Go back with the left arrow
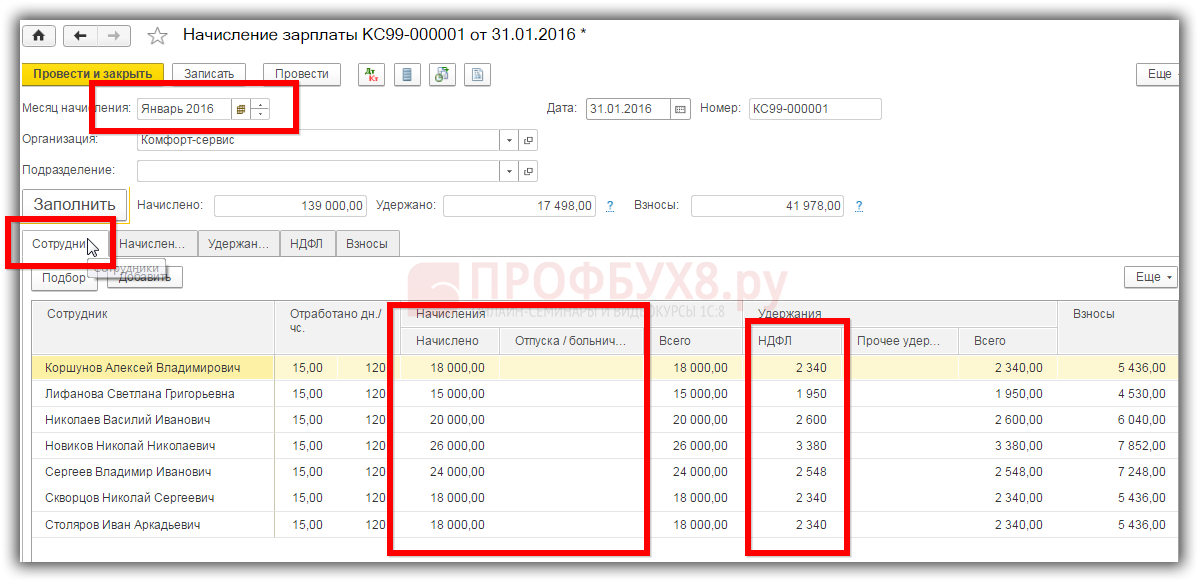1199x582 pixels. click(x=81, y=36)
